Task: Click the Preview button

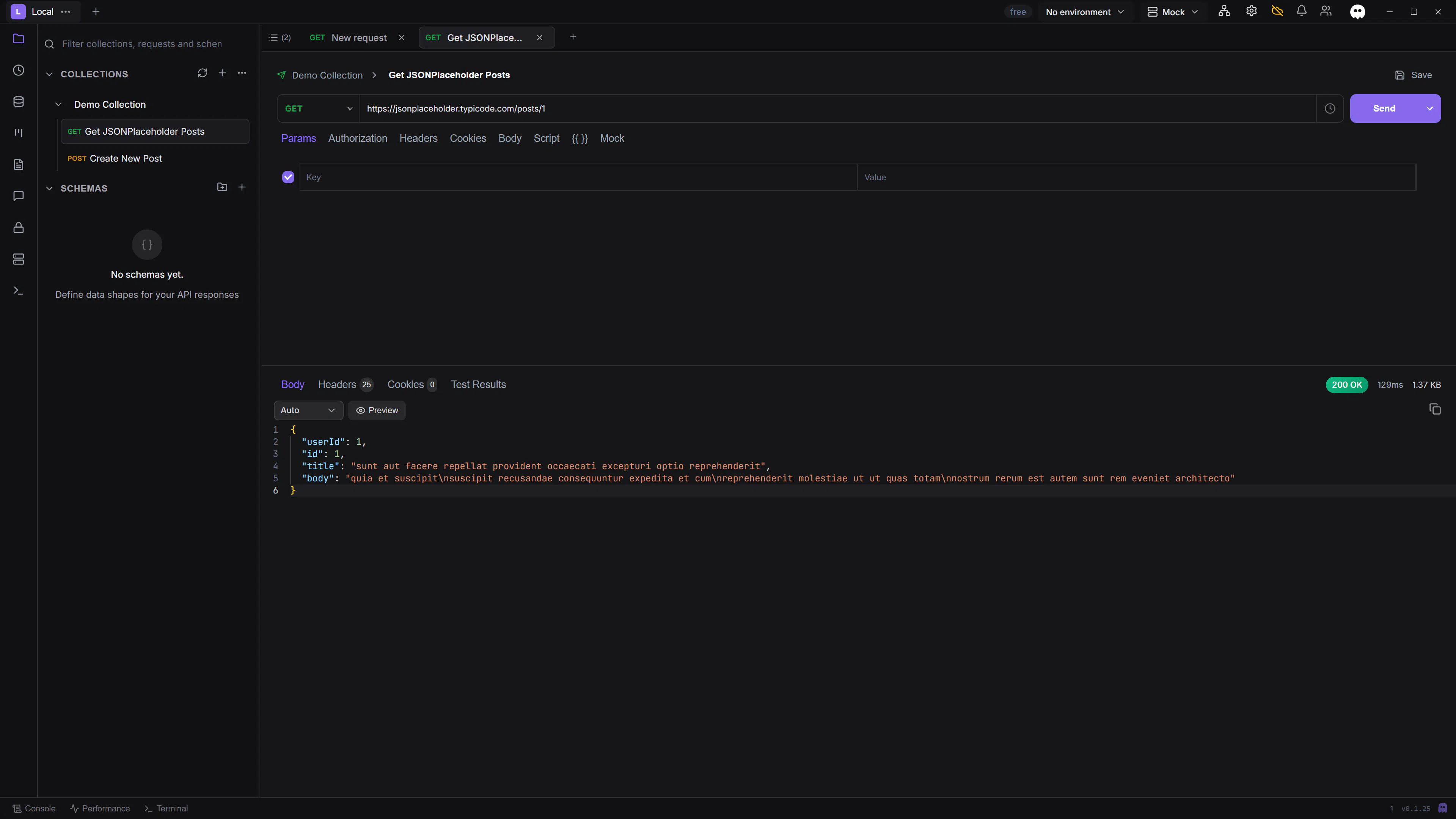Action: (x=377, y=410)
